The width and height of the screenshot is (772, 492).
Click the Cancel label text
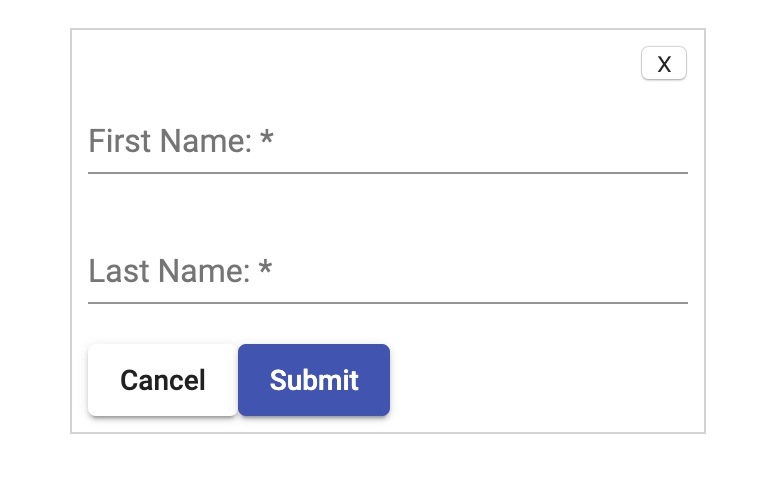click(162, 380)
